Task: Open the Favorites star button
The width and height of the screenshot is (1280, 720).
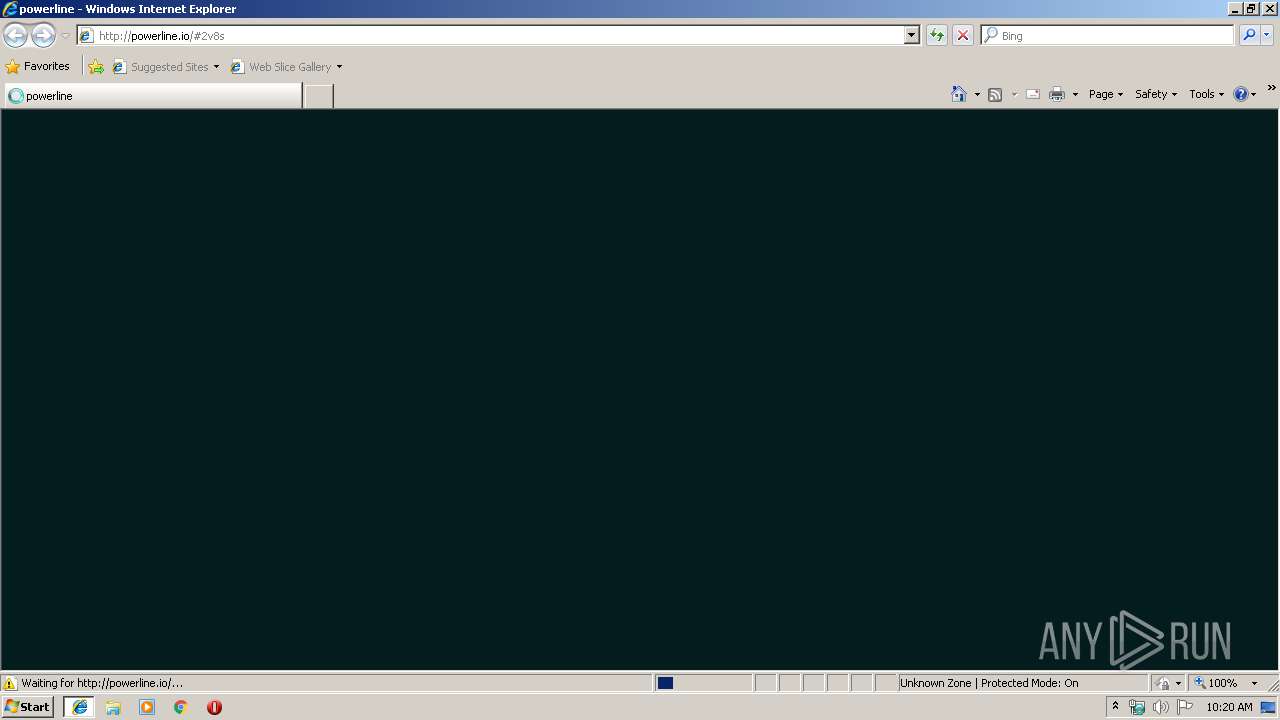Action: click(38, 66)
